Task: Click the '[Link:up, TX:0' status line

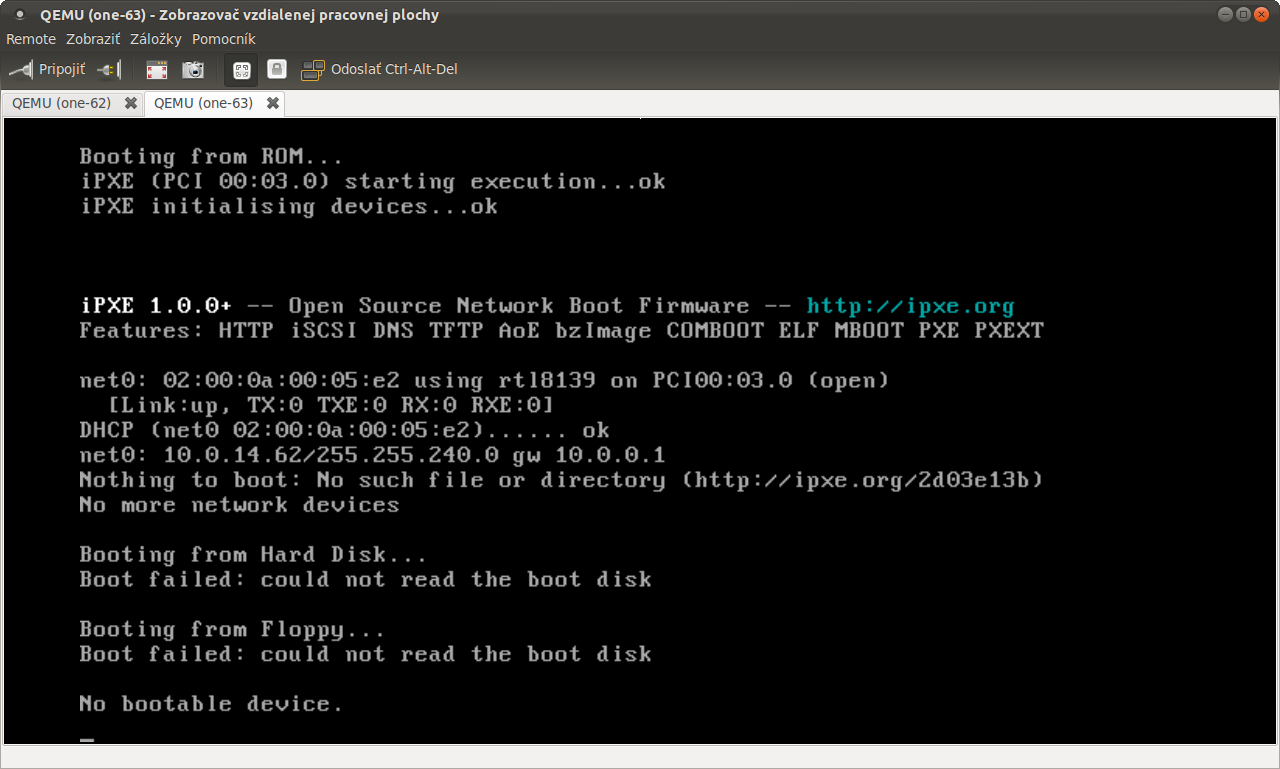Action: pyautogui.click(x=330, y=406)
